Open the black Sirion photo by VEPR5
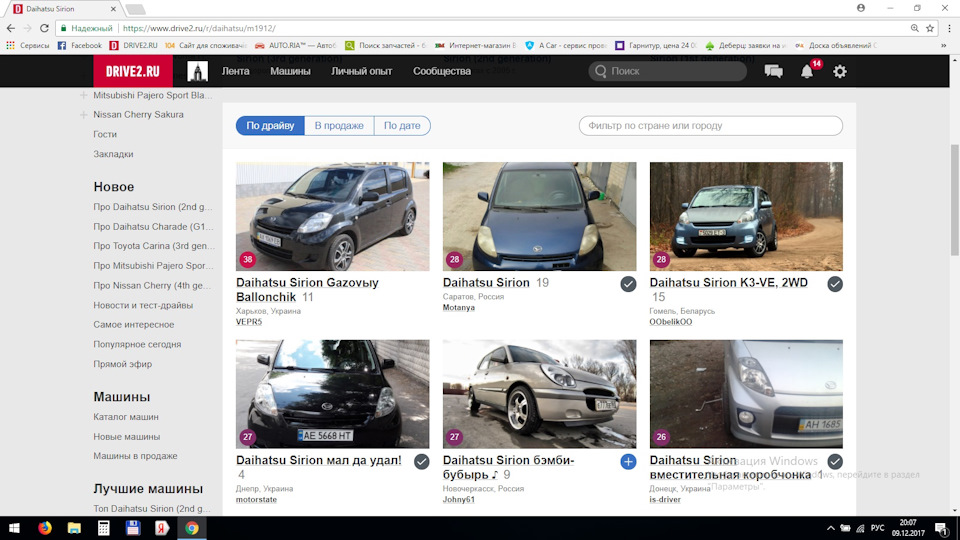 click(x=332, y=216)
